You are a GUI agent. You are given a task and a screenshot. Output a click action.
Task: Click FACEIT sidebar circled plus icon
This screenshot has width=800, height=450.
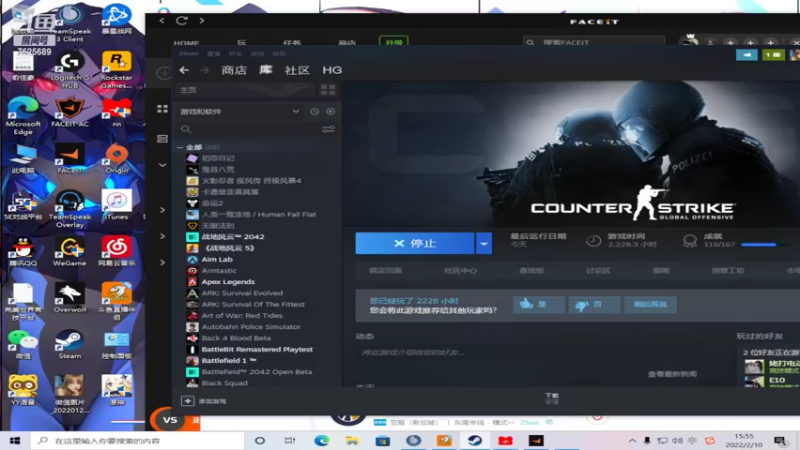(164, 73)
